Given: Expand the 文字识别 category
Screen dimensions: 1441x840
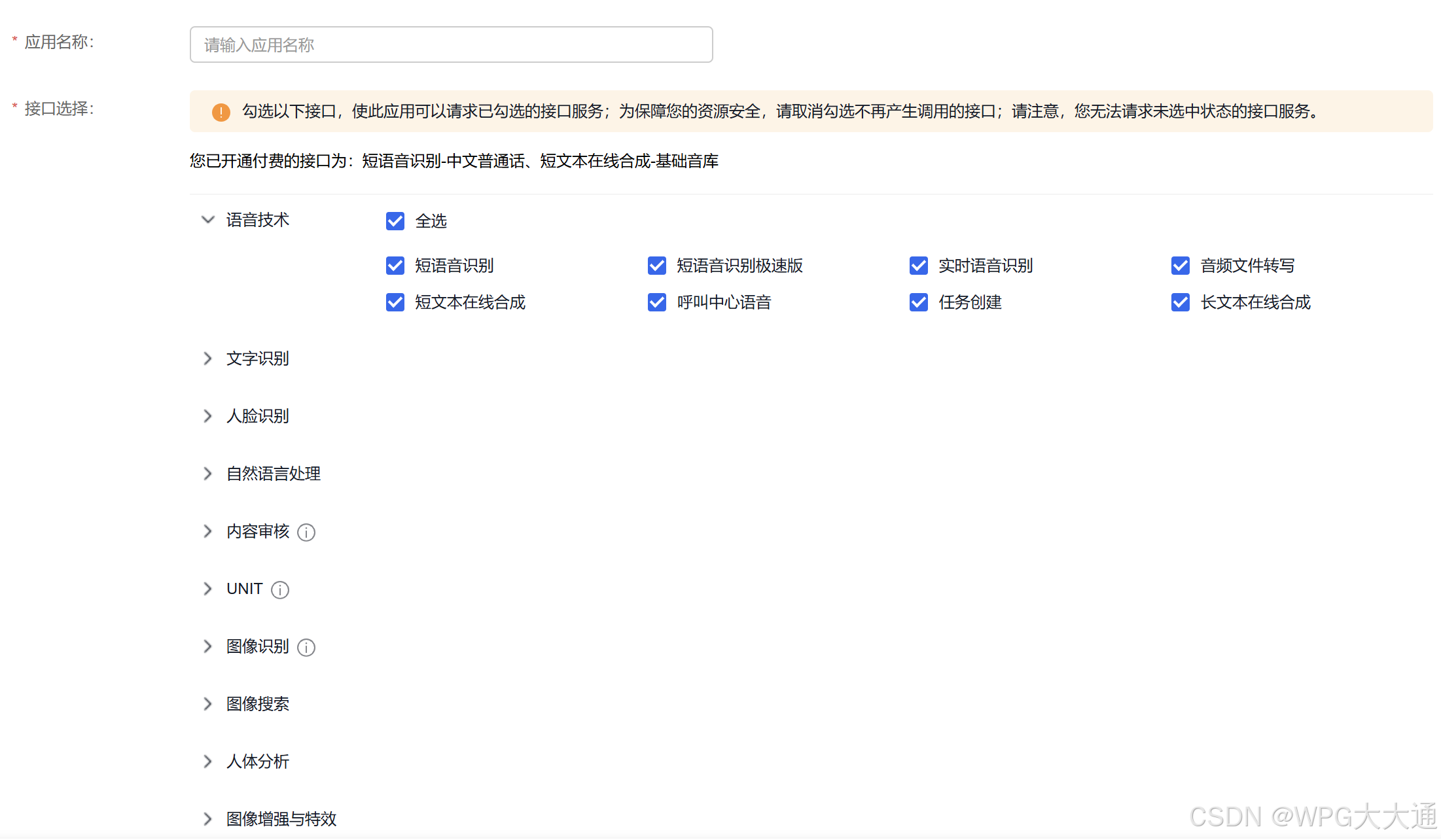Looking at the screenshot, I should (207, 359).
